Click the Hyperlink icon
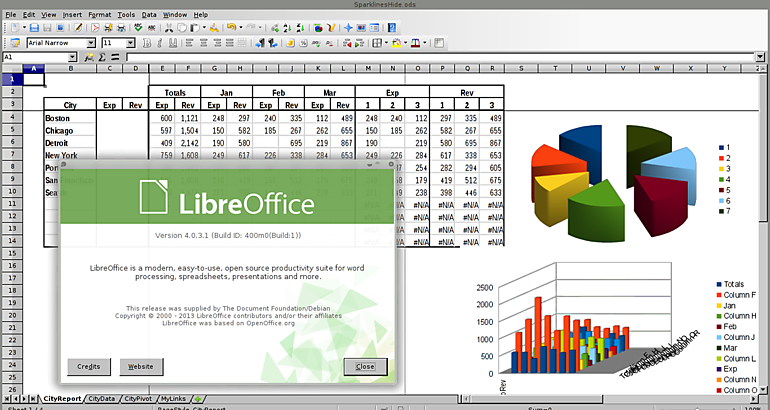The height and width of the screenshot is (410, 770). (x=275, y=28)
